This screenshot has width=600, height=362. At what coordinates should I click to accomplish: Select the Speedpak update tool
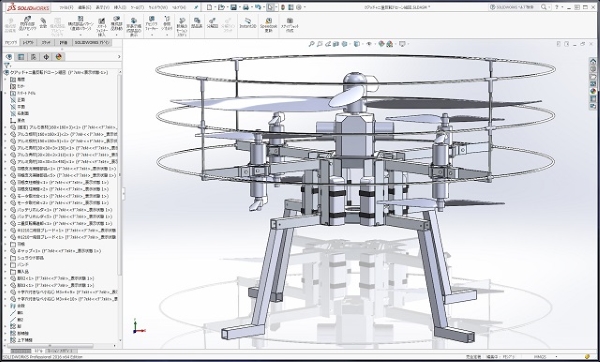point(268,25)
